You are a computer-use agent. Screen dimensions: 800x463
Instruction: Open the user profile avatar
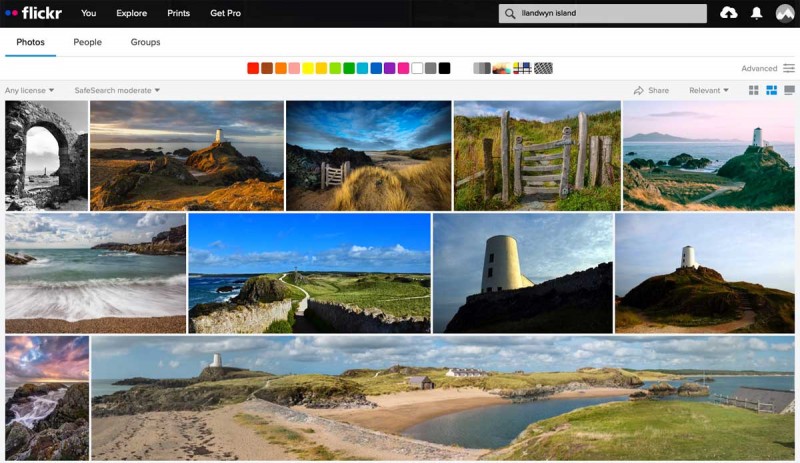click(785, 13)
